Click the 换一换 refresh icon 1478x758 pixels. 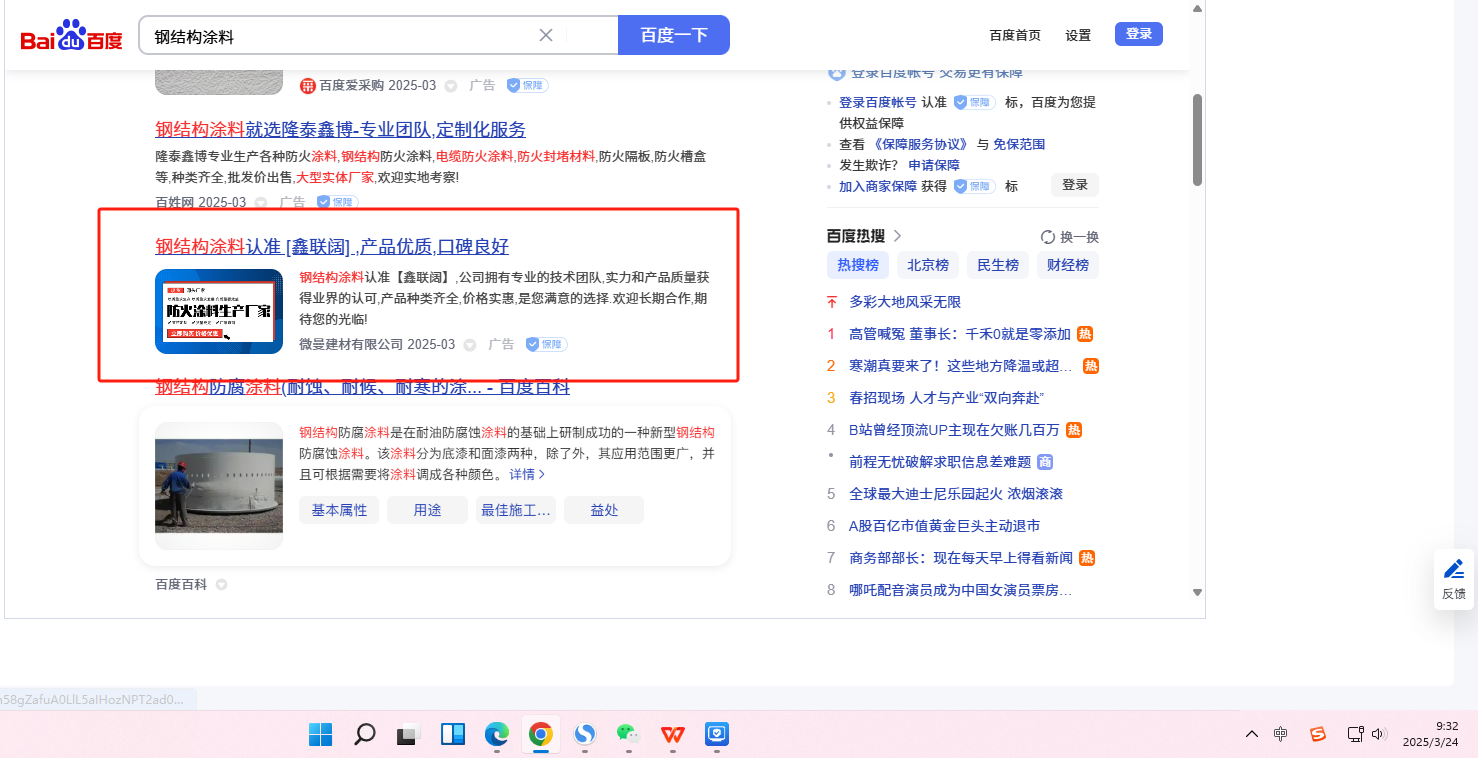pyautogui.click(x=1048, y=237)
